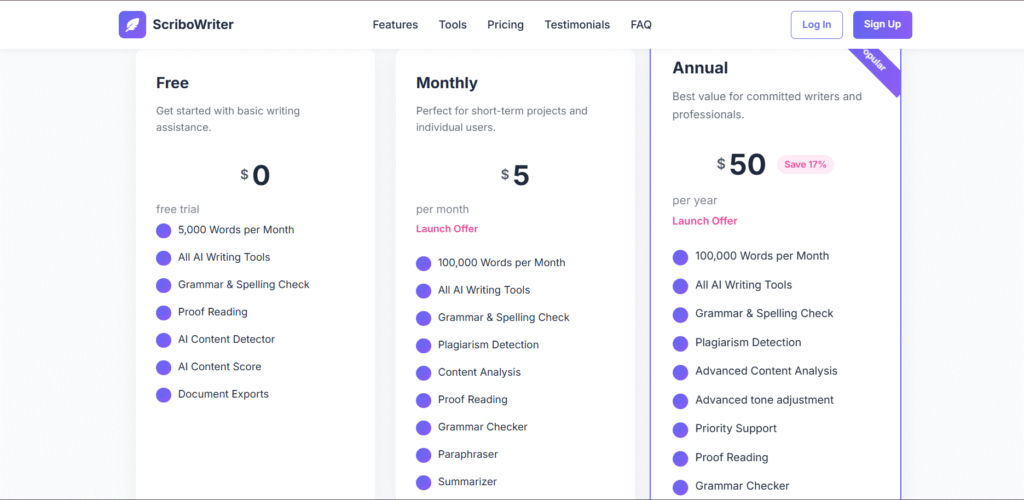The image size is (1024, 500).
Task: Click bullet icon beside Monthly plan's Plagiarism Detection
Action: 424,346
